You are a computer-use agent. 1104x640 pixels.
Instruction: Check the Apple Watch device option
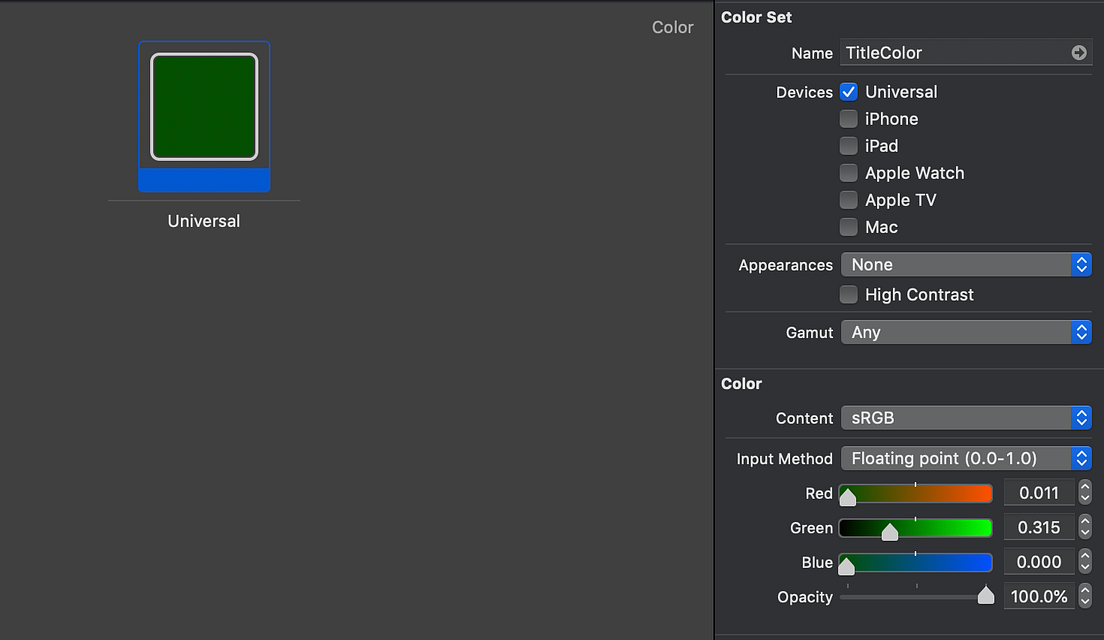848,172
